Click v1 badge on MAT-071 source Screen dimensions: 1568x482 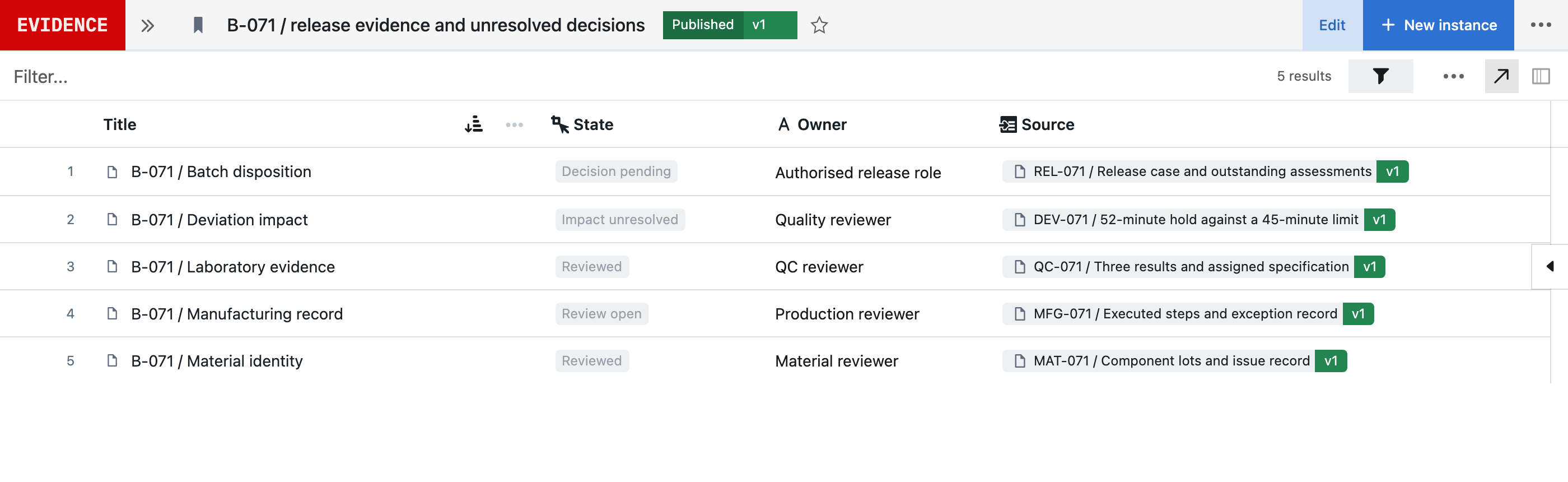[1331, 361]
